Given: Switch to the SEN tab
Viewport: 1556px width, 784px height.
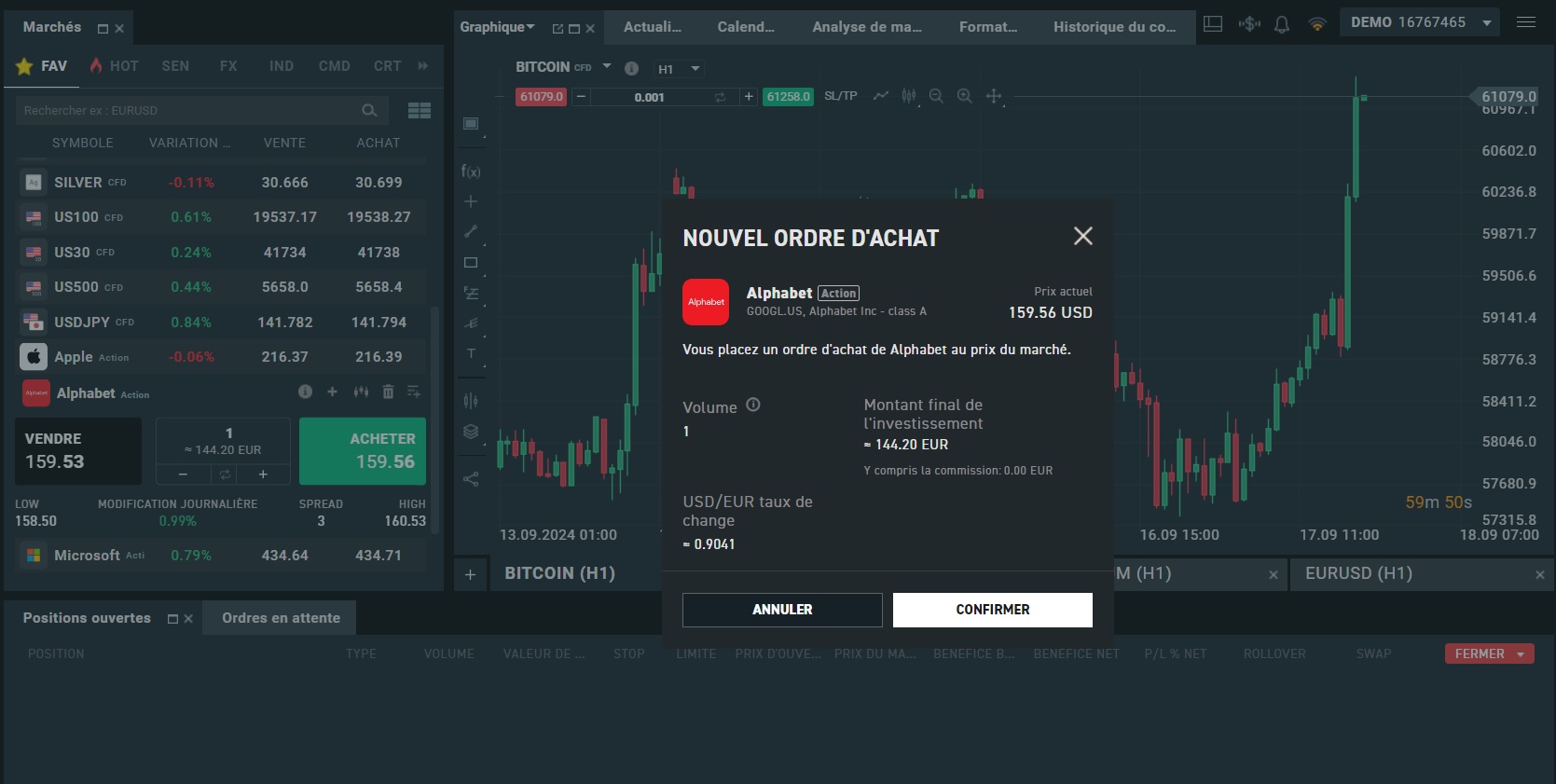Looking at the screenshot, I should pyautogui.click(x=175, y=66).
